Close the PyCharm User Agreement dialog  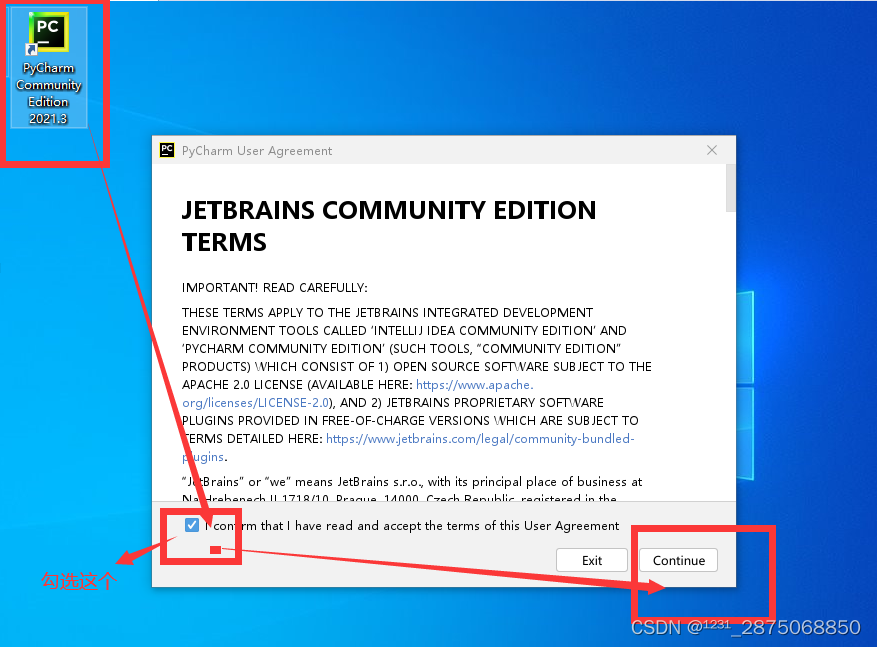711,150
